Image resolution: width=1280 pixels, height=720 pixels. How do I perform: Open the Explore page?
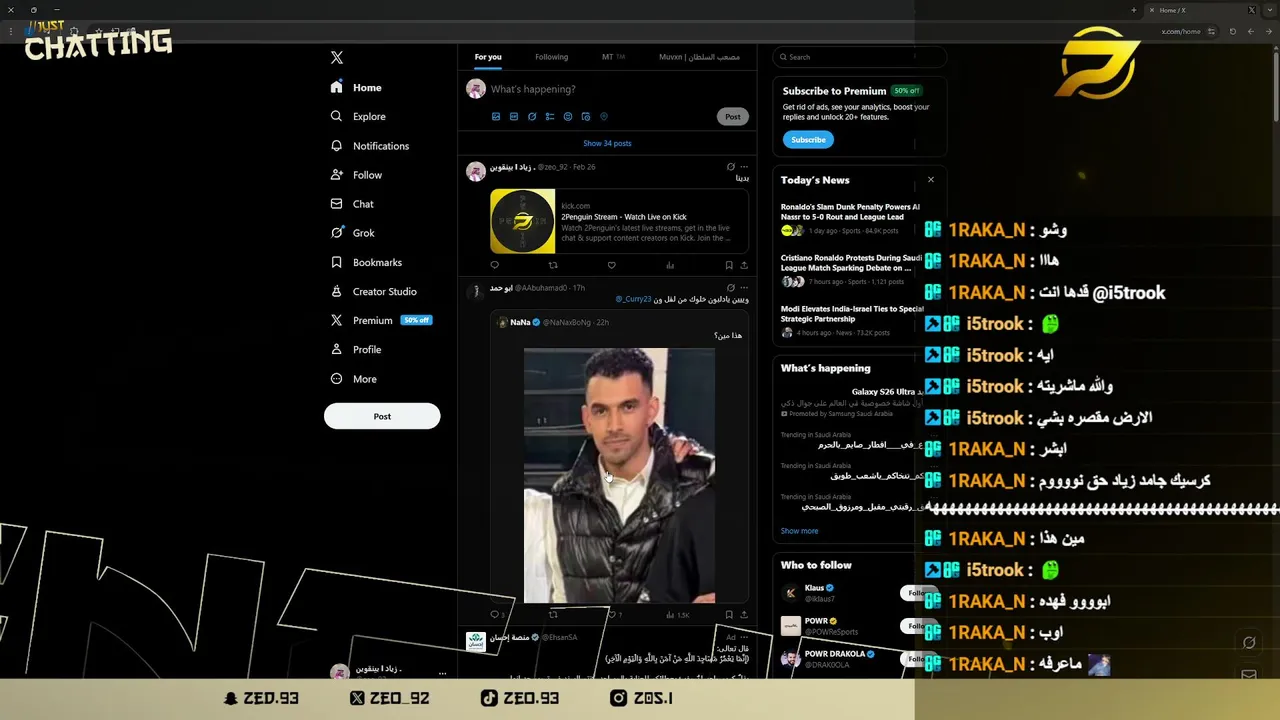point(358,117)
